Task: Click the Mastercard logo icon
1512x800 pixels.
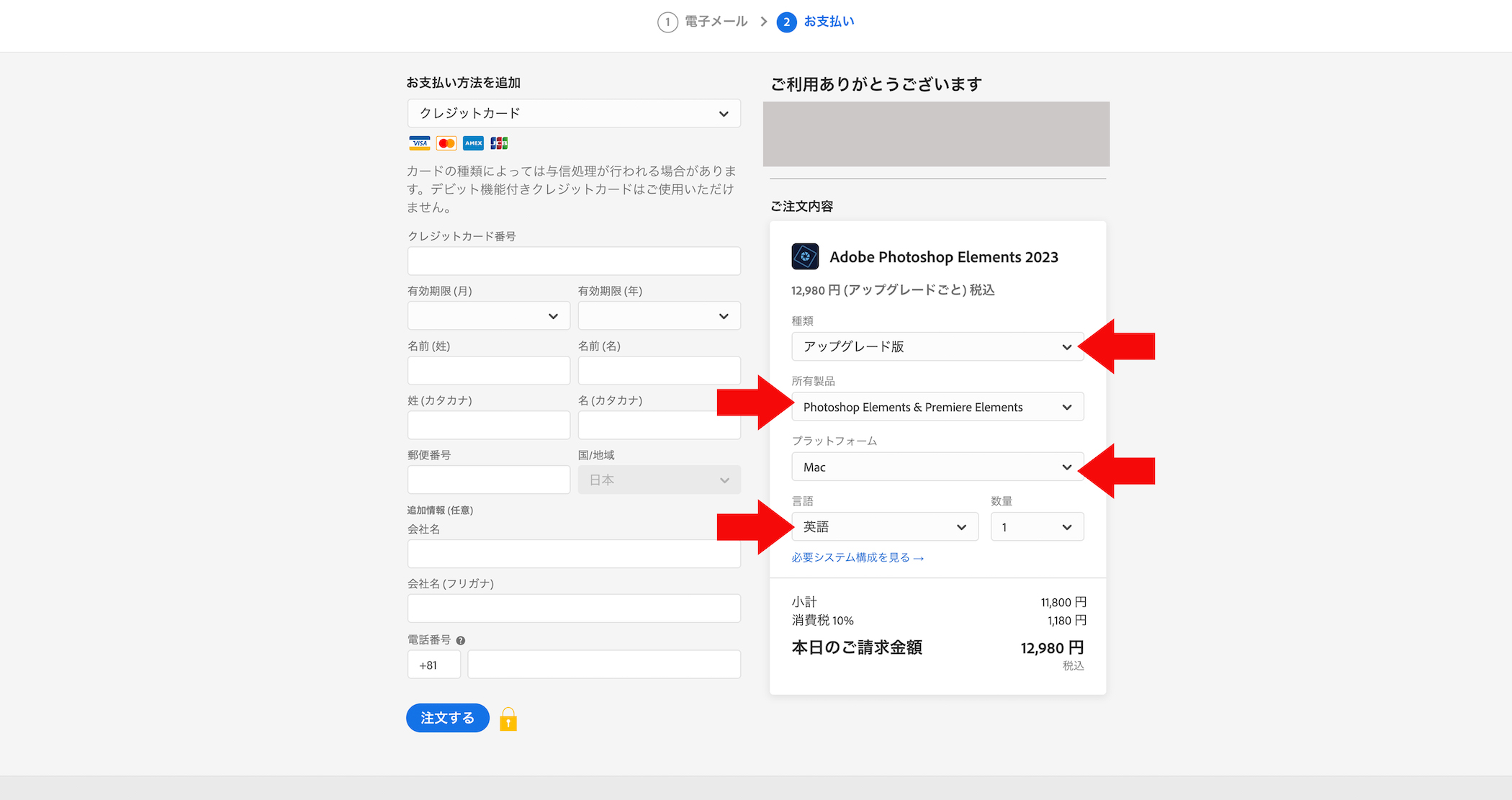Action: (x=446, y=143)
